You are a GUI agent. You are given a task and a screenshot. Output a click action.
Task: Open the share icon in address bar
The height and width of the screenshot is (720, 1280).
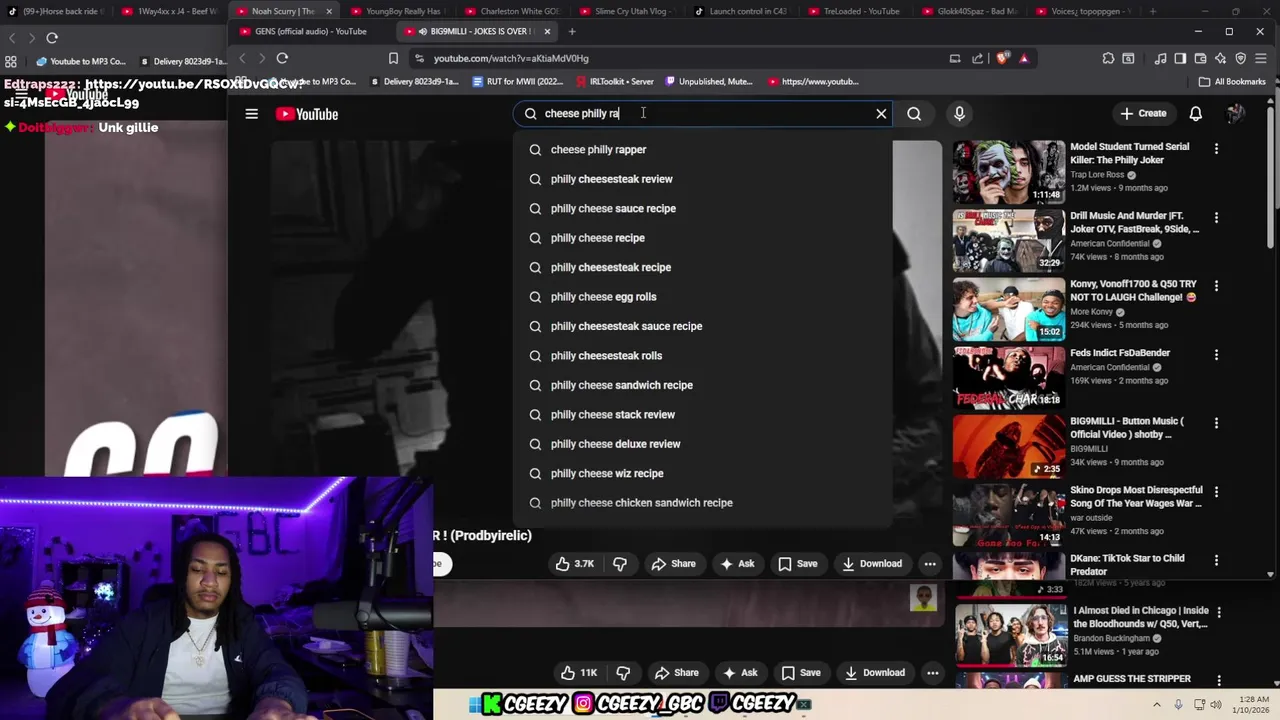[978, 58]
